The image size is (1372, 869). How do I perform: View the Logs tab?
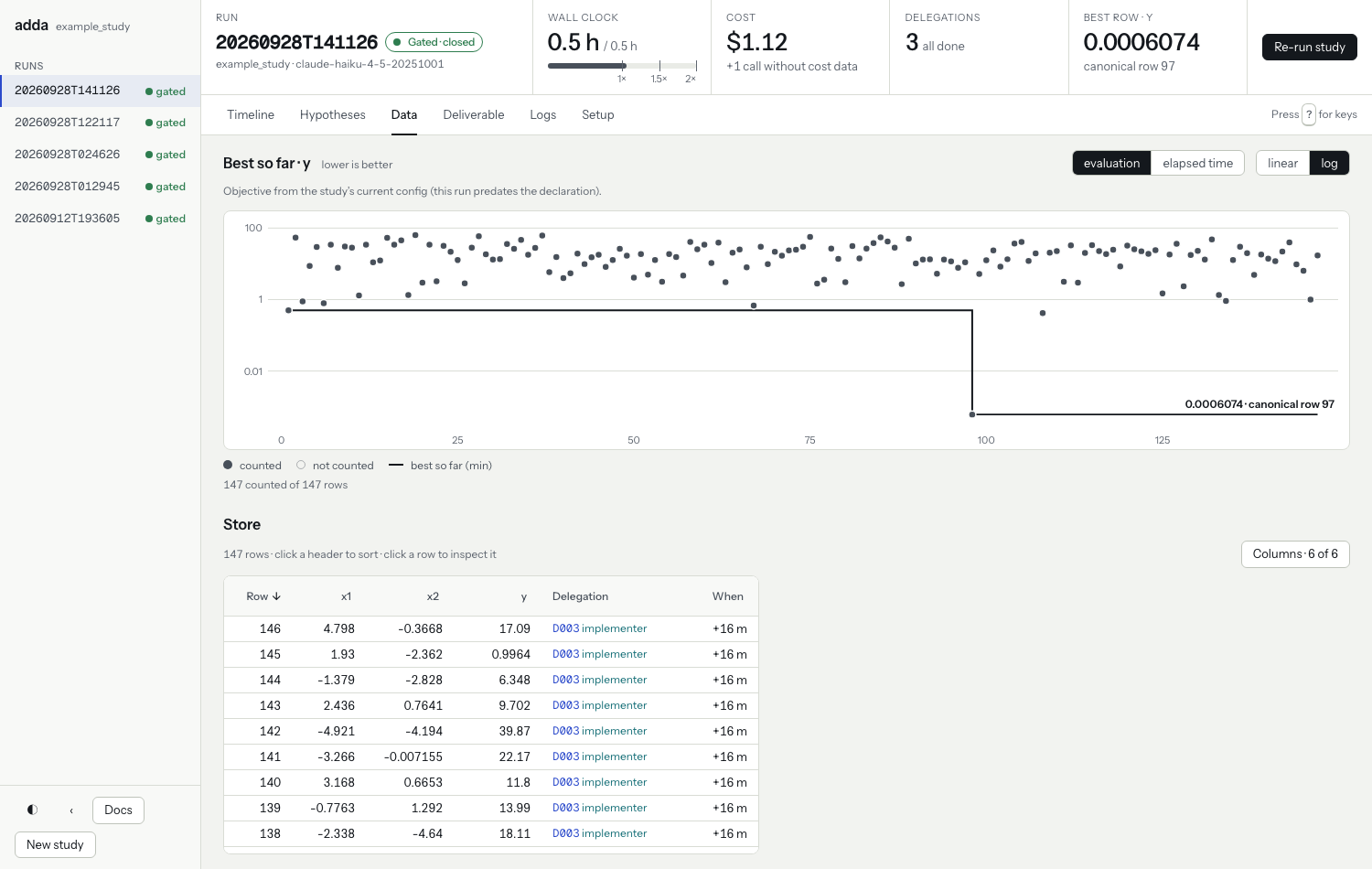(x=543, y=114)
